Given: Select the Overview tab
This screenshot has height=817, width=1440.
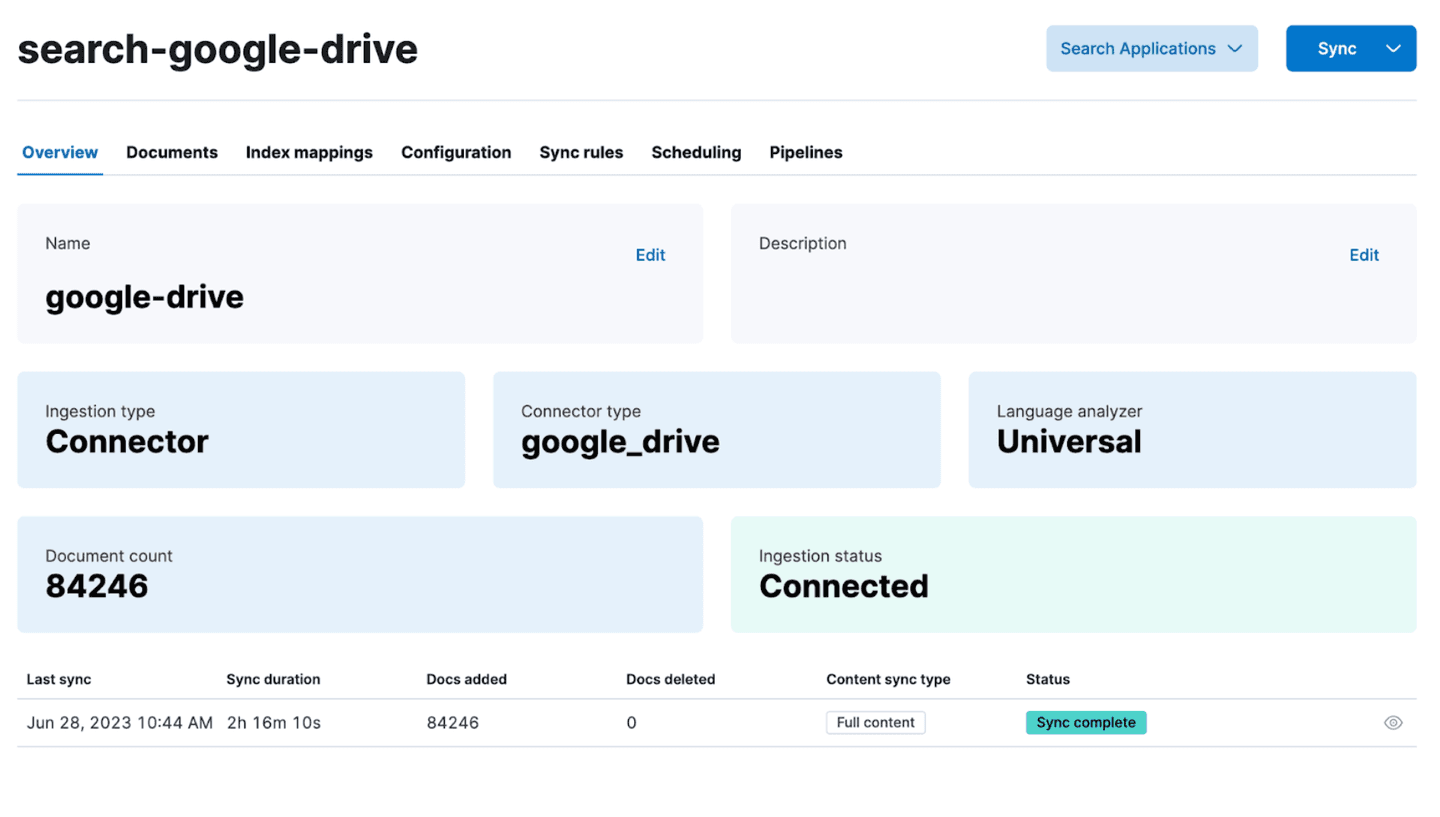Looking at the screenshot, I should [x=59, y=152].
